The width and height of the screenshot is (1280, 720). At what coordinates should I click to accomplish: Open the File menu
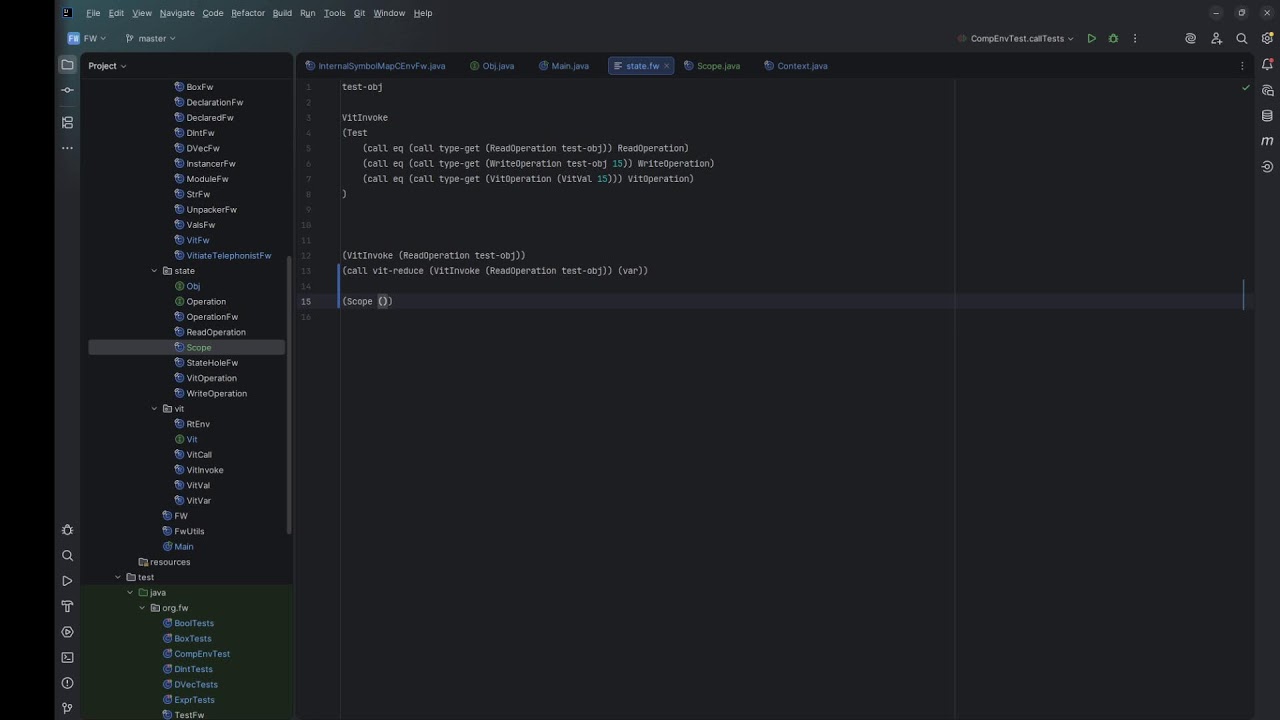93,13
